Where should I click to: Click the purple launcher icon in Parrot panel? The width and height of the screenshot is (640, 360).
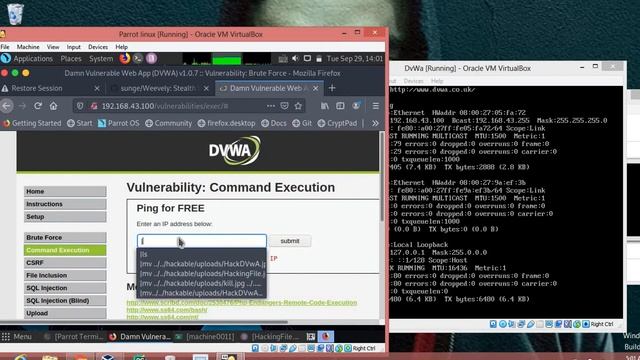[151, 58]
